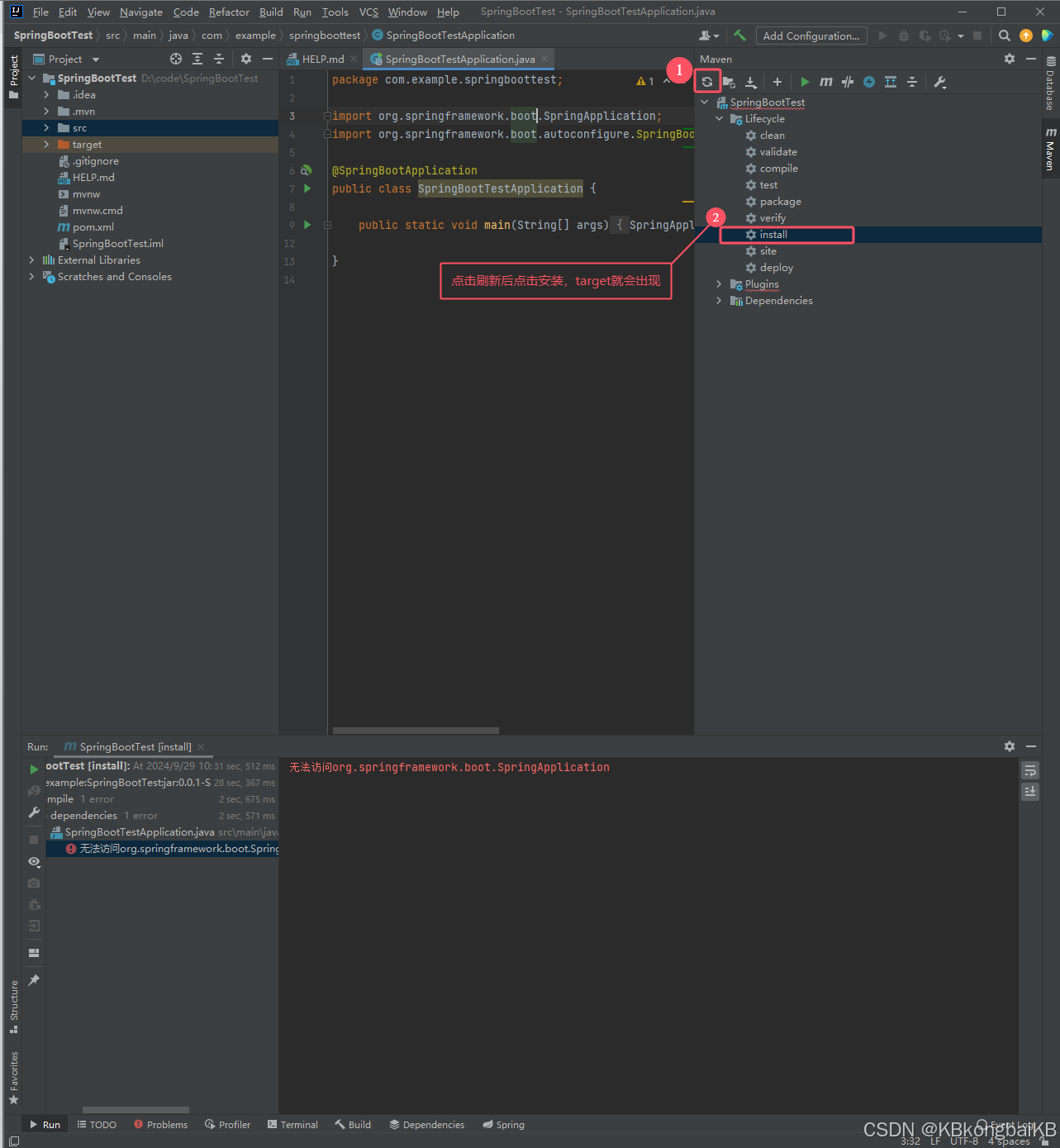Viewport: 1060px width, 1148px height.
Task: Click Execute Maven Goal 'm' icon
Action: (x=826, y=82)
